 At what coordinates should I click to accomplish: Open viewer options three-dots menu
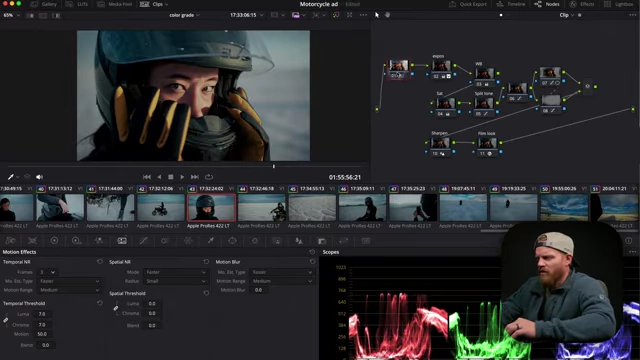(x=363, y=15)
